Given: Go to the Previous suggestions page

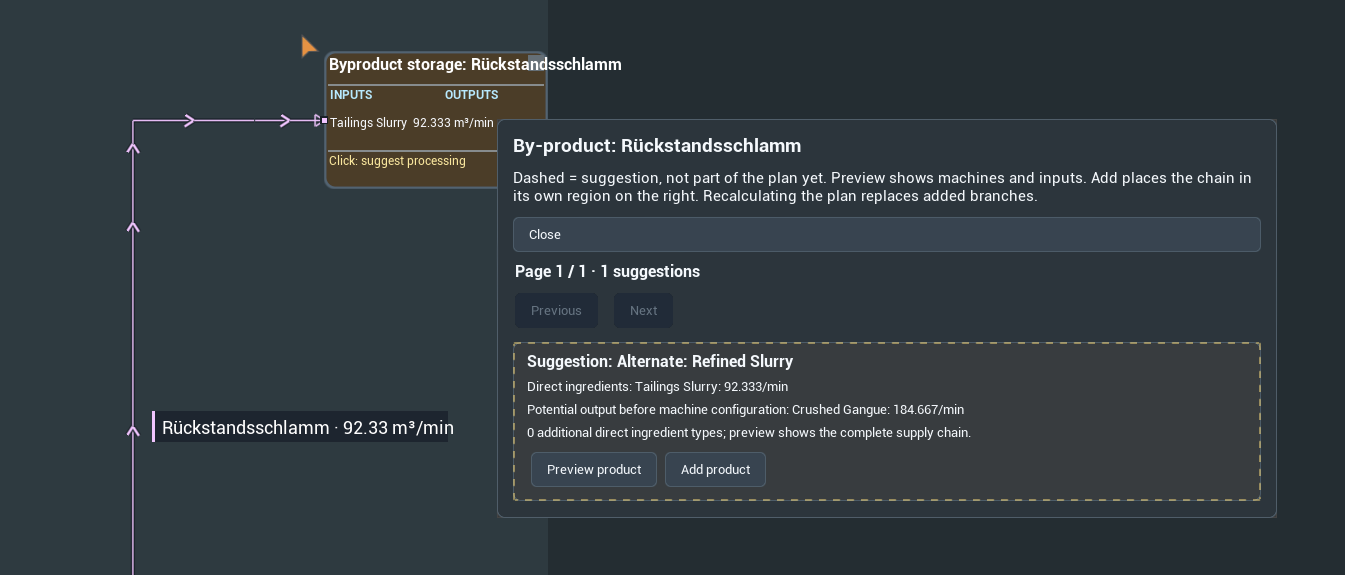Looking at the screenshot, I should [x=556, y=310].
